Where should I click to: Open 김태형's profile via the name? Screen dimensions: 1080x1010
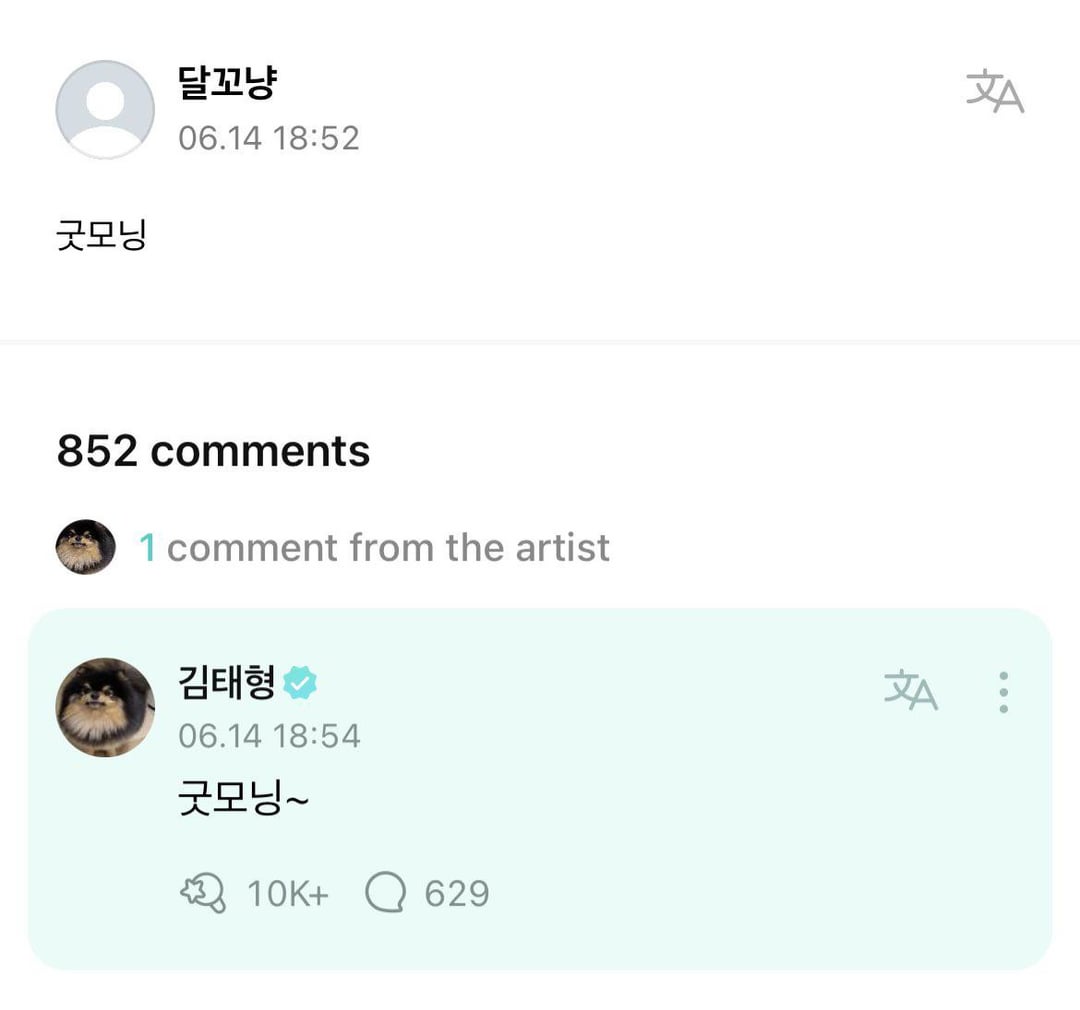[x=227, y=684]
